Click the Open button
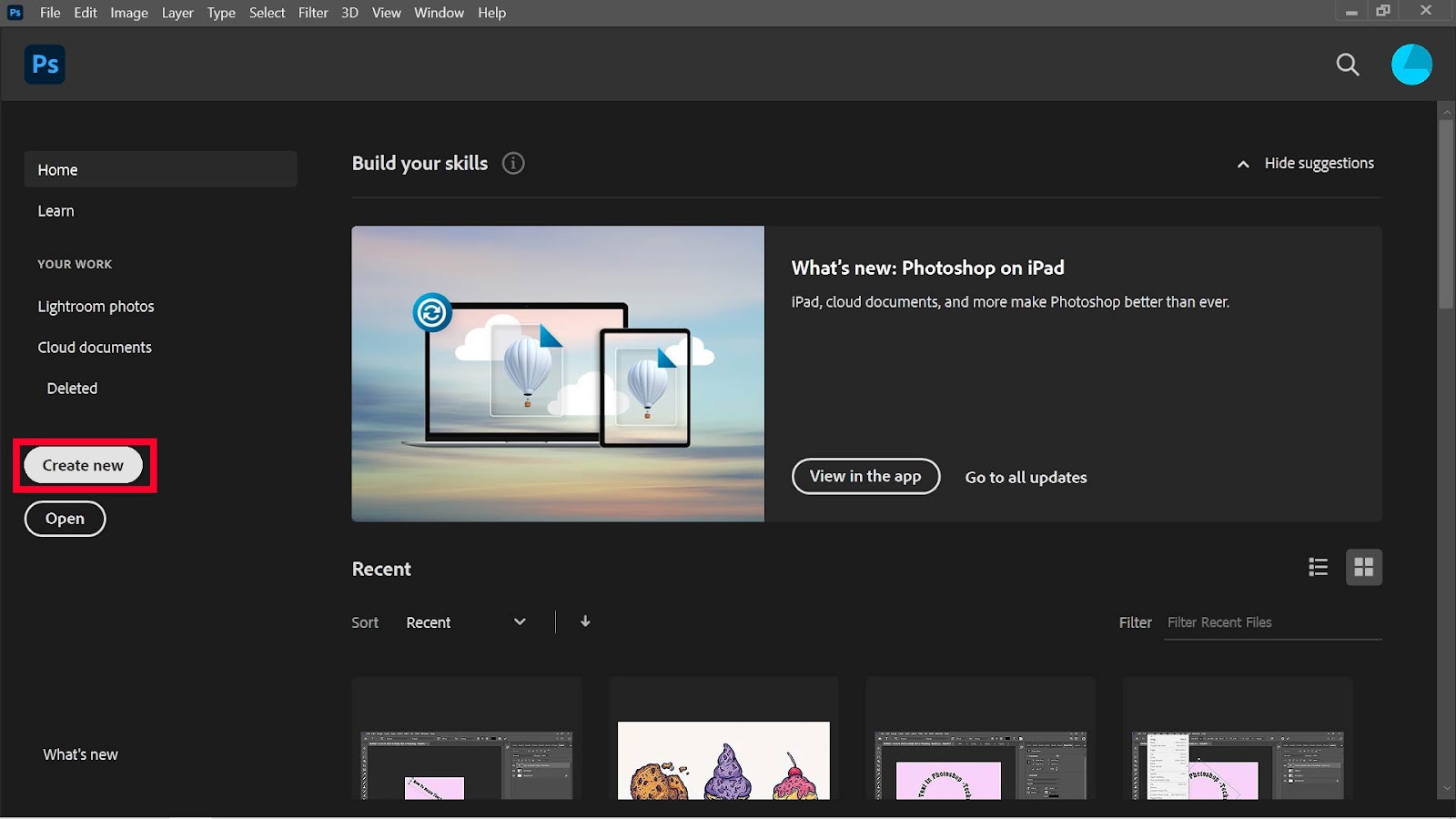The image size is (1456, 819). click(65, 519)
